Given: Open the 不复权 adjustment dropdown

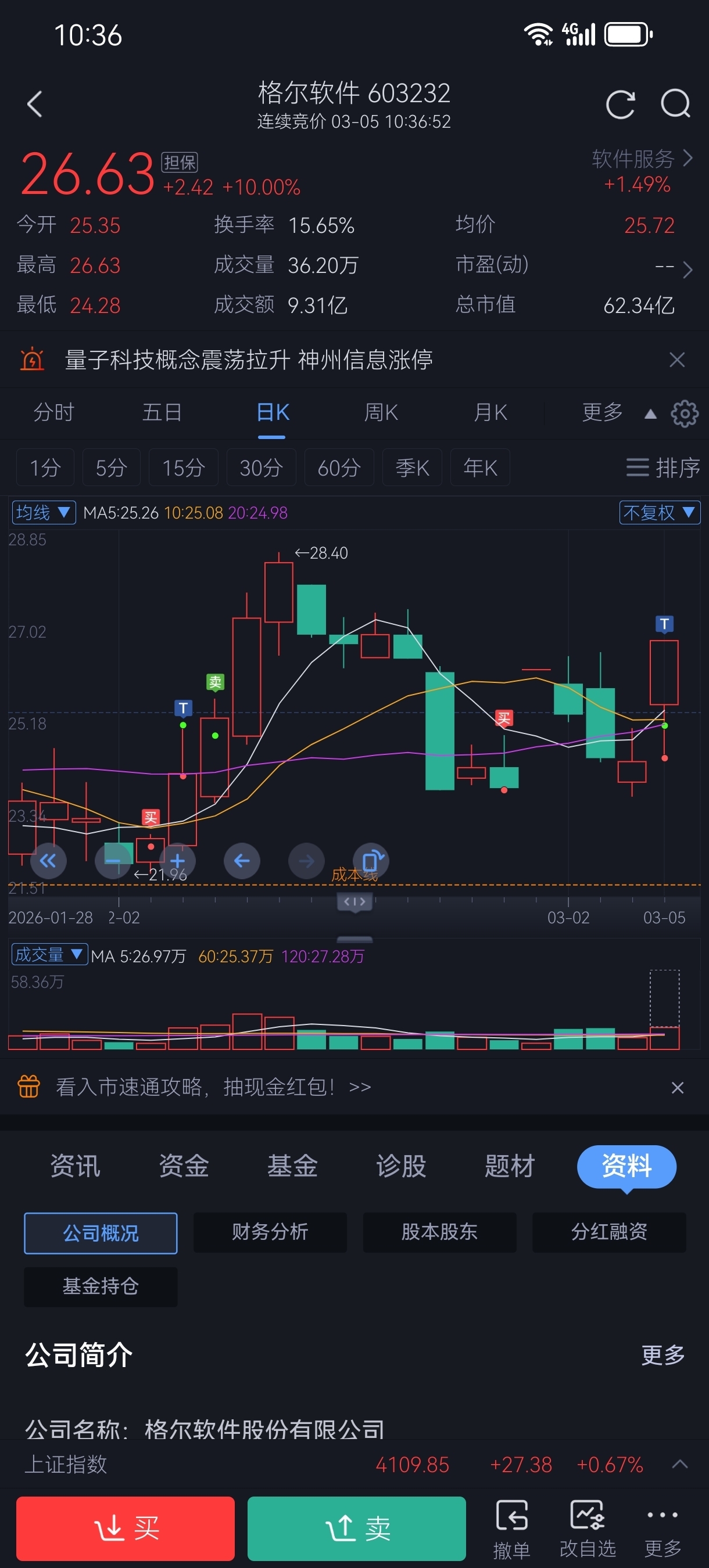Looking at the screenshot, I should tap(660, 513).
